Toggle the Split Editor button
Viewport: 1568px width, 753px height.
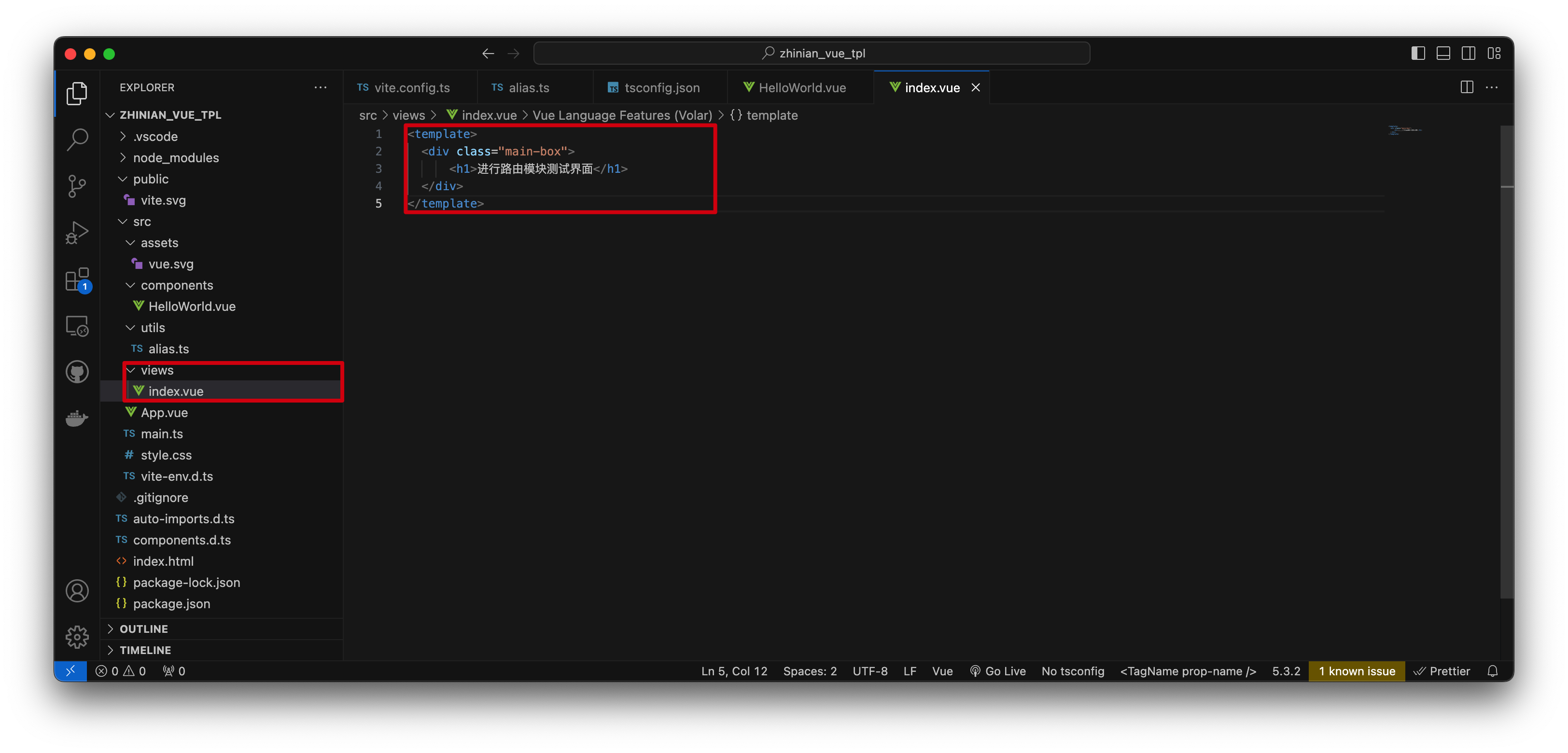pyautogui.click(x=1467, y=87)
